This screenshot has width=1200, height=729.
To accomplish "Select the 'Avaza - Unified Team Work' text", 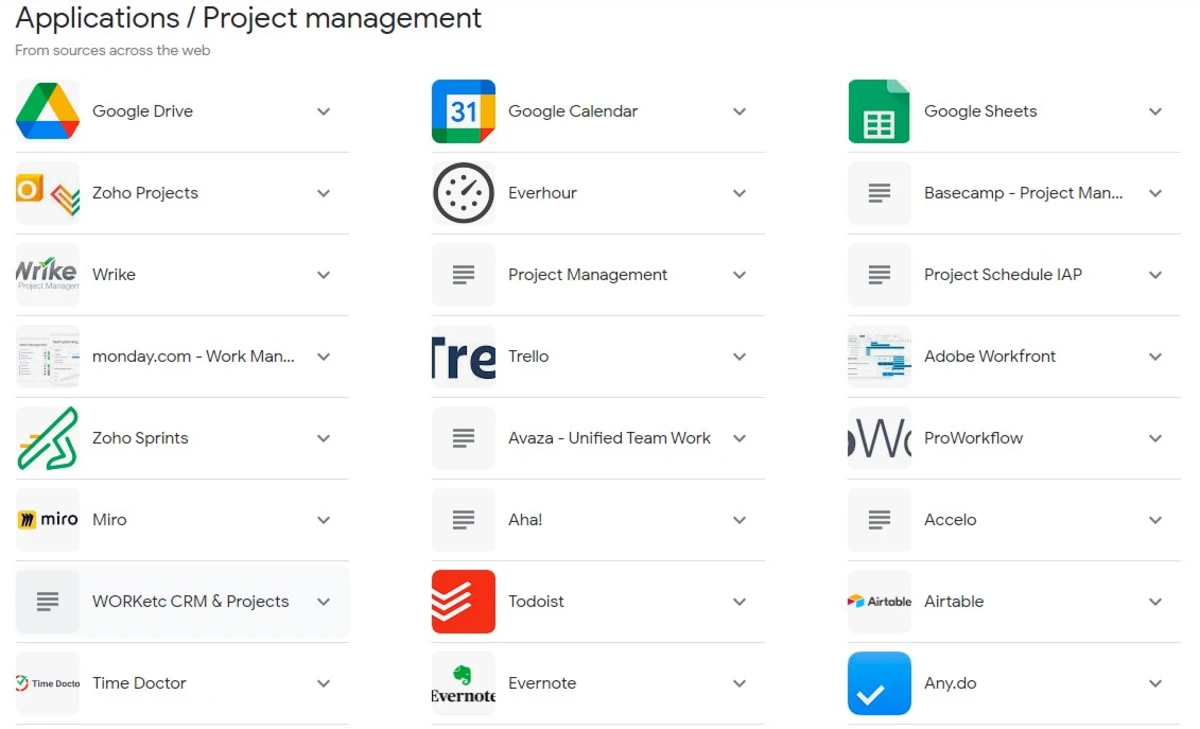I will tap(610, 438).
